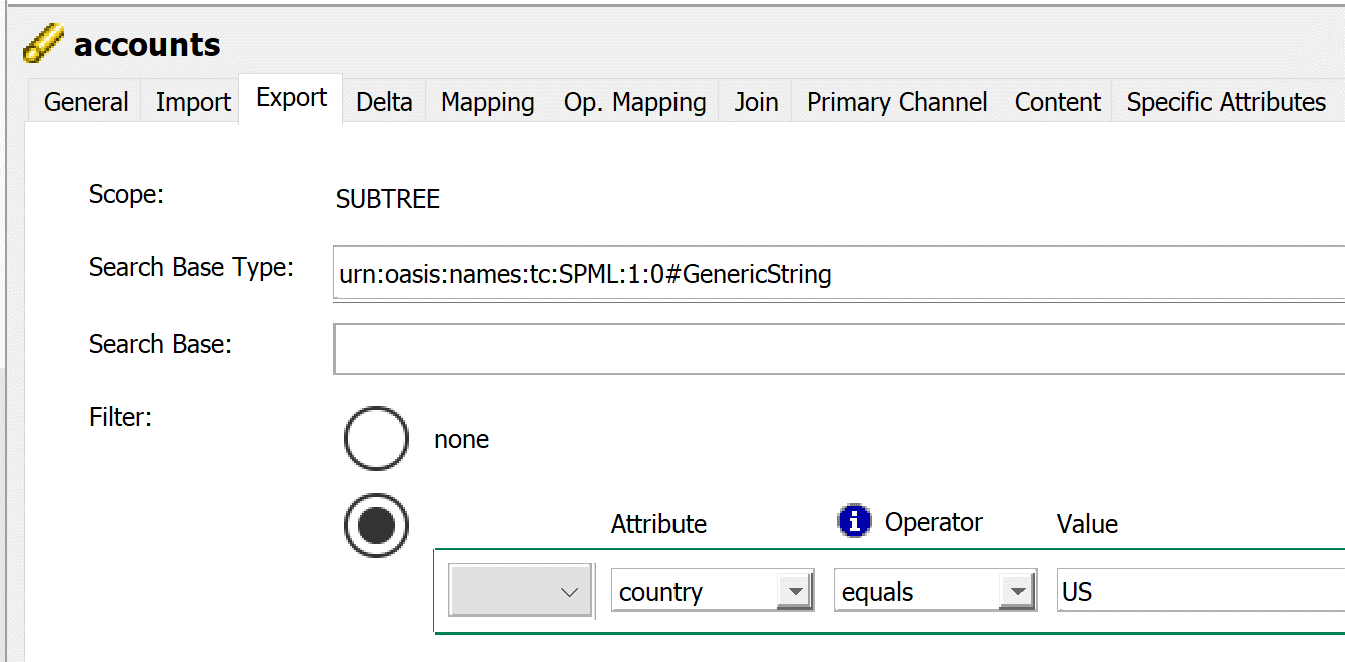Switch to the Primary Channel tab
The height and width of the screenshot is (662, 1345).
click(896, 101)
